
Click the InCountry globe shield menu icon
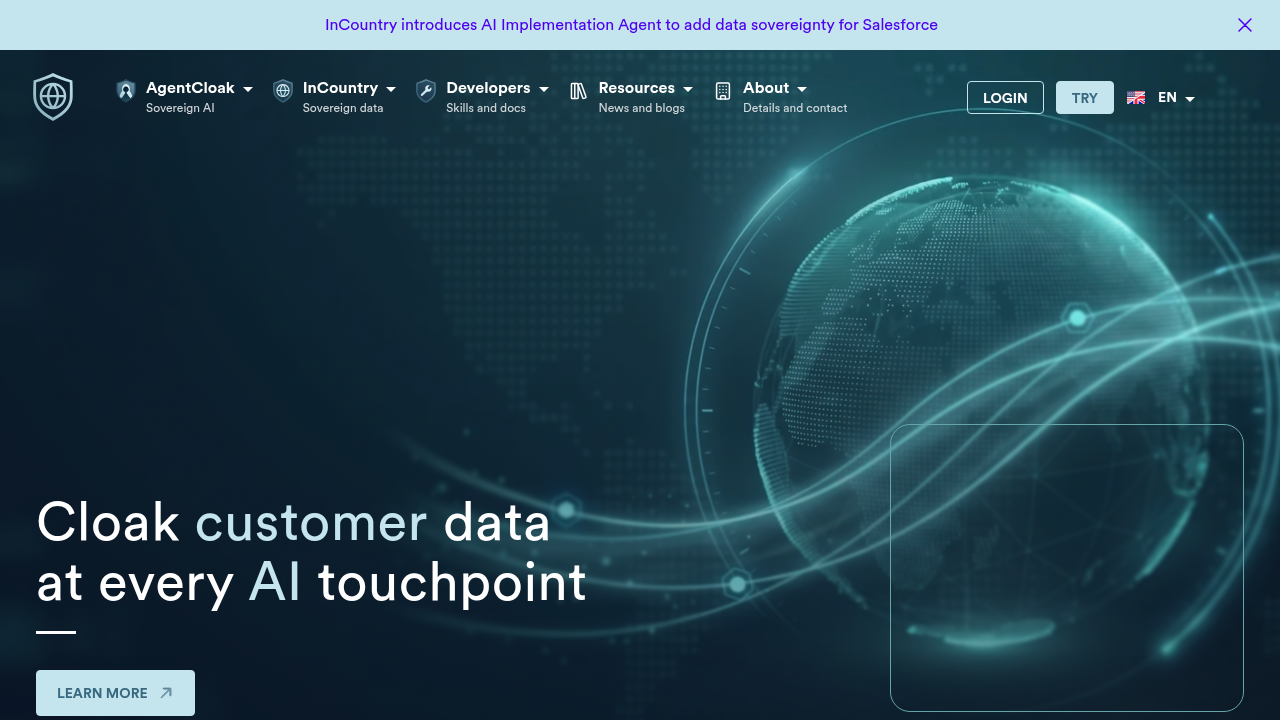point(283,91)
